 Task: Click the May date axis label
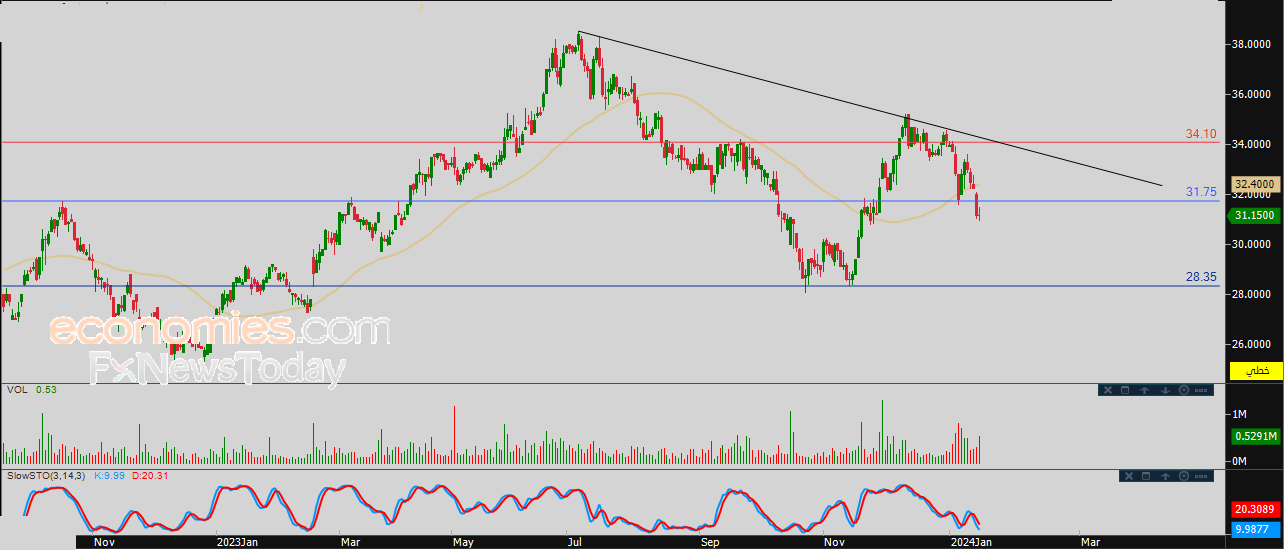point(463,542)
